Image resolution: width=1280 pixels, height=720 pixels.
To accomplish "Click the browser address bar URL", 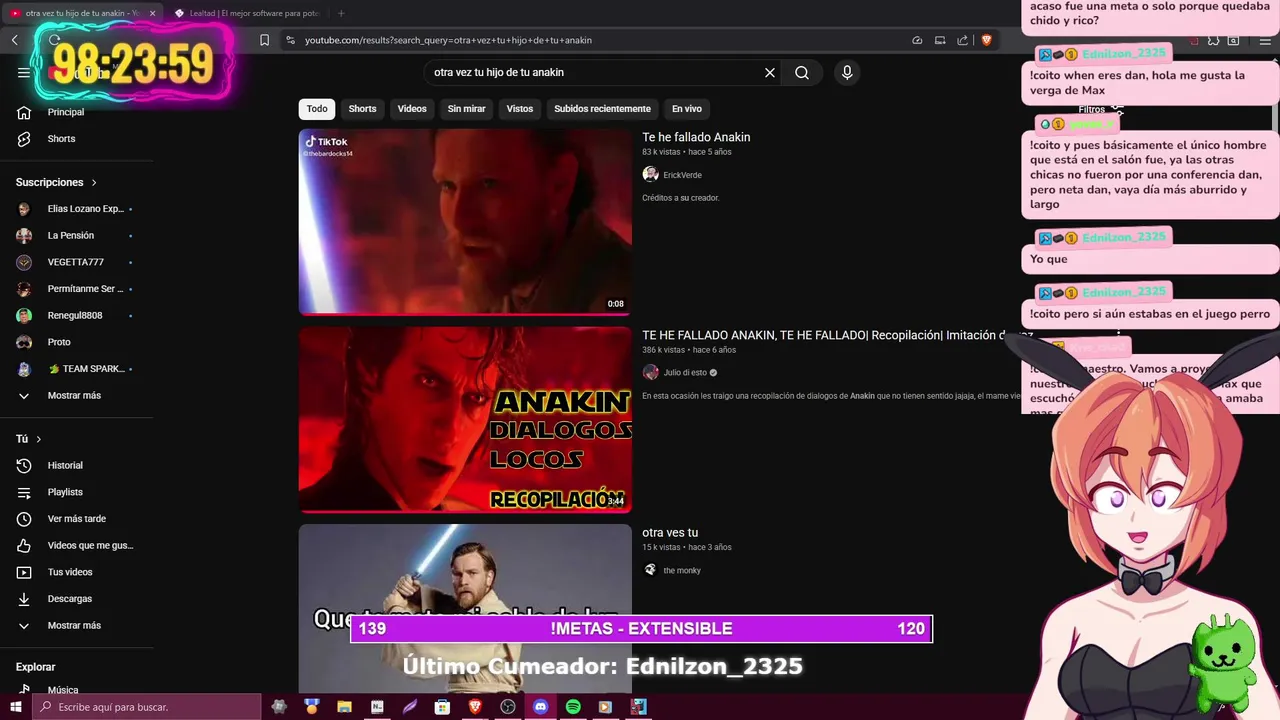I will point(448,40).
